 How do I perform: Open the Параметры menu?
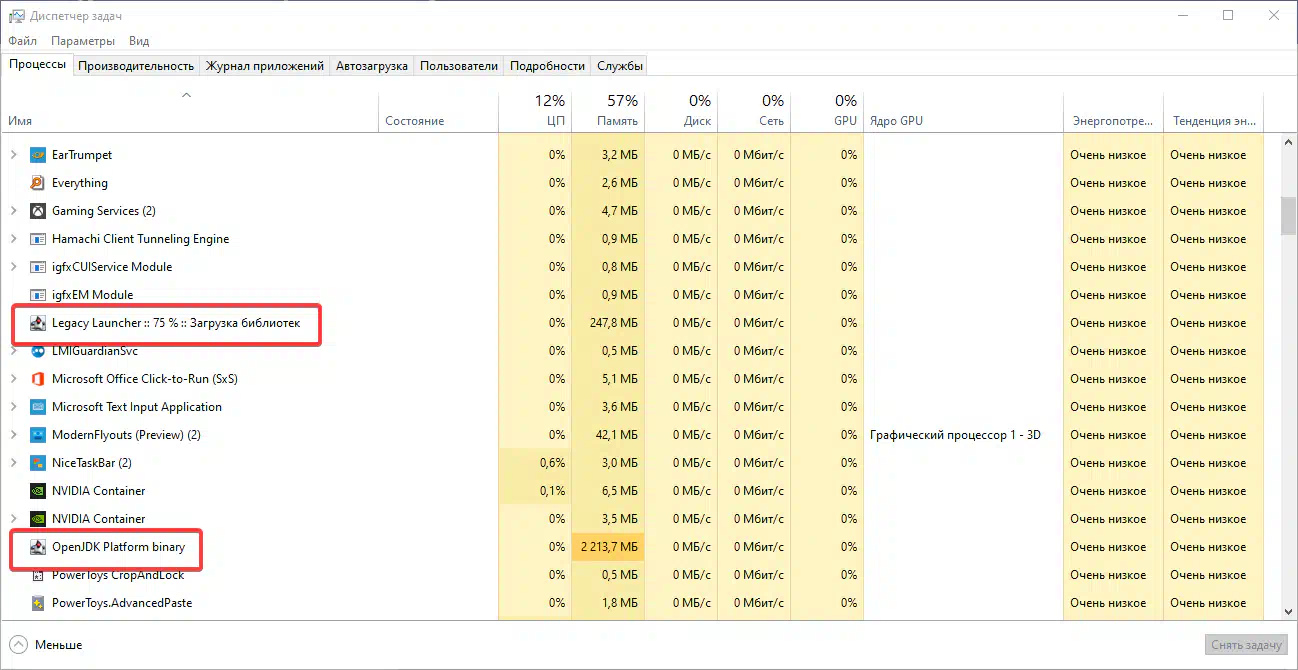pyautogui.click(x=83, y=41)
